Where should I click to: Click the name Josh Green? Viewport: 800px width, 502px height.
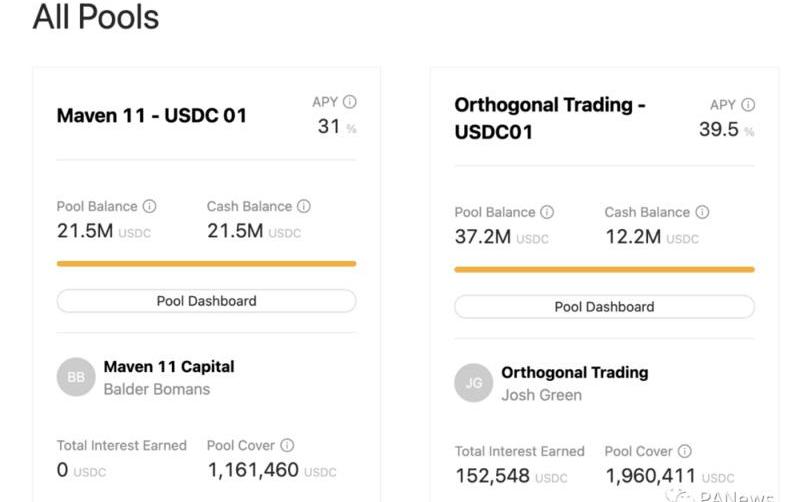click(541, 395)
